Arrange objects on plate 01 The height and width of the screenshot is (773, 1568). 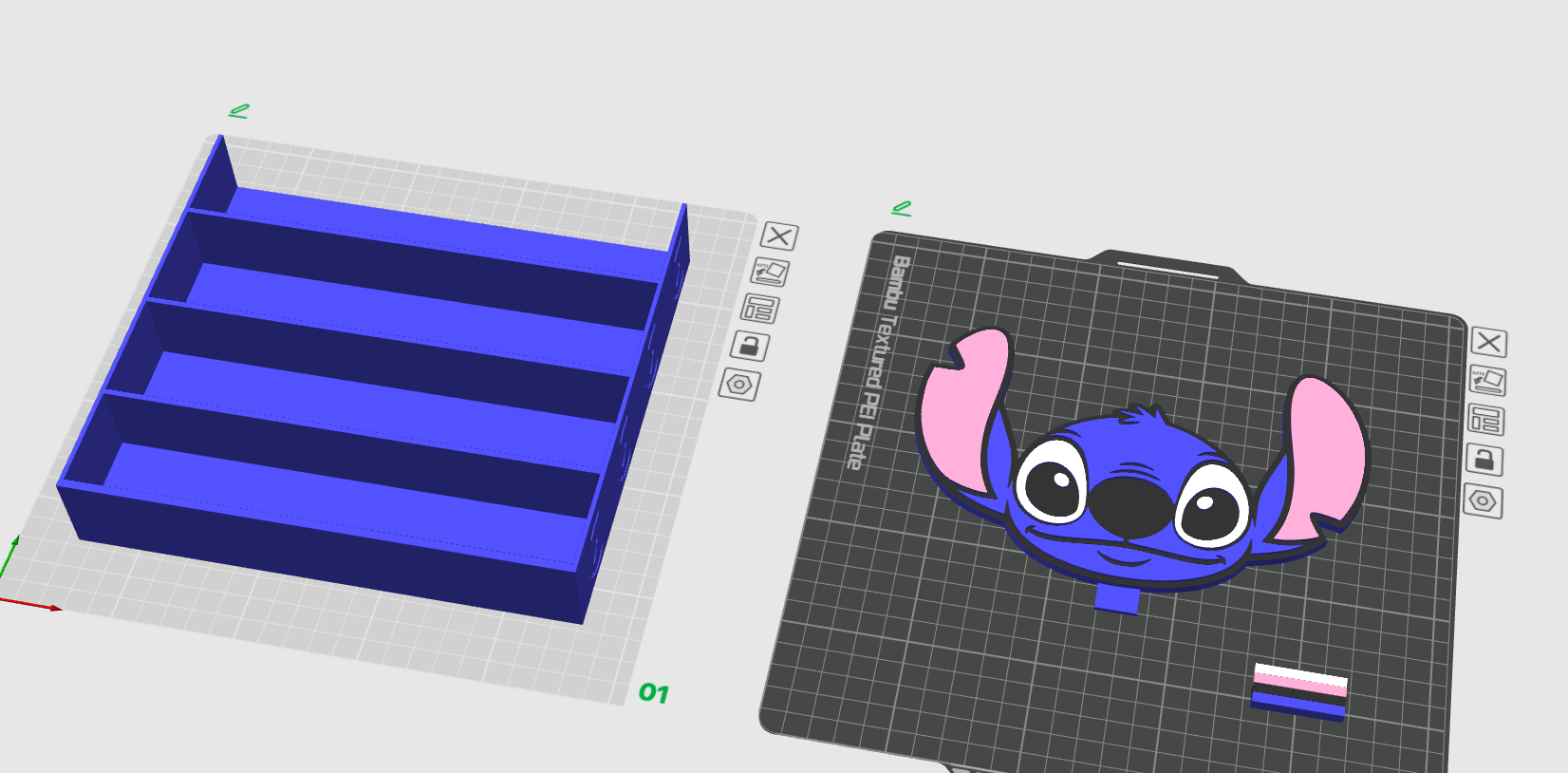(759, 309)
